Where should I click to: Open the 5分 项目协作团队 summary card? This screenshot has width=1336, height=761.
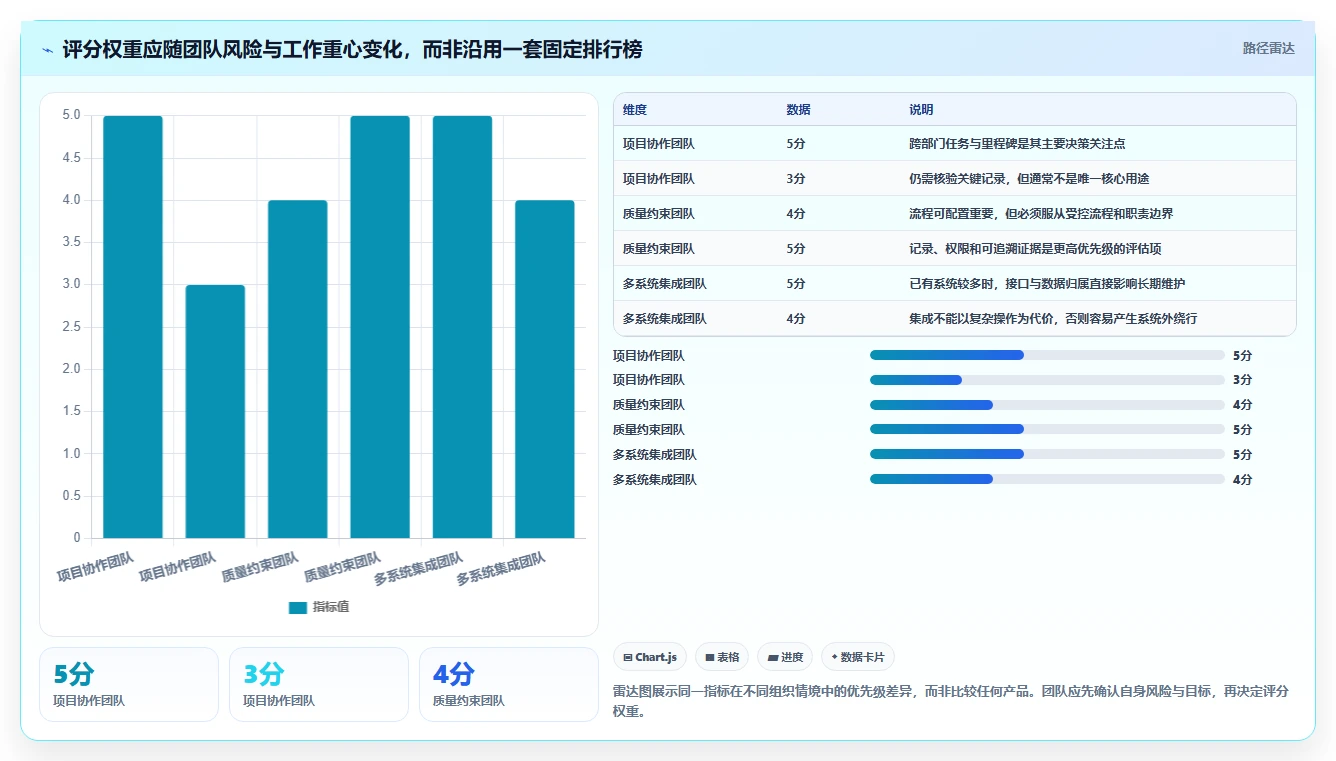129,684
